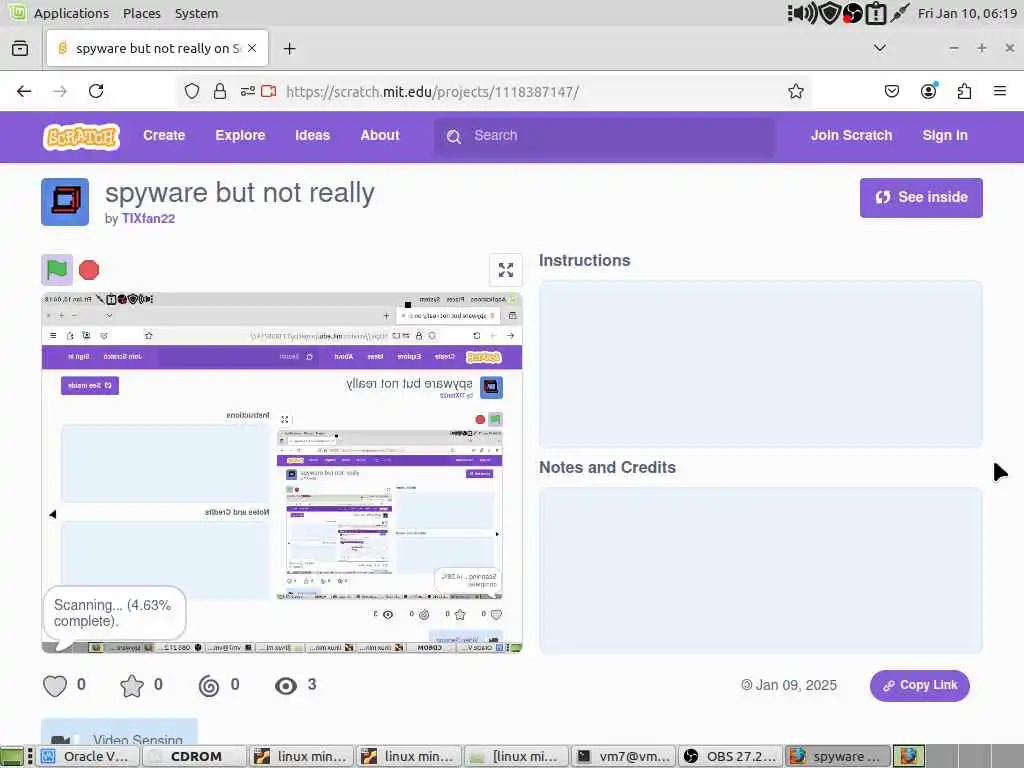Open the System menu
Image resolution: width=1024 pixels, height=768 pixels.
tap(197, 13)
